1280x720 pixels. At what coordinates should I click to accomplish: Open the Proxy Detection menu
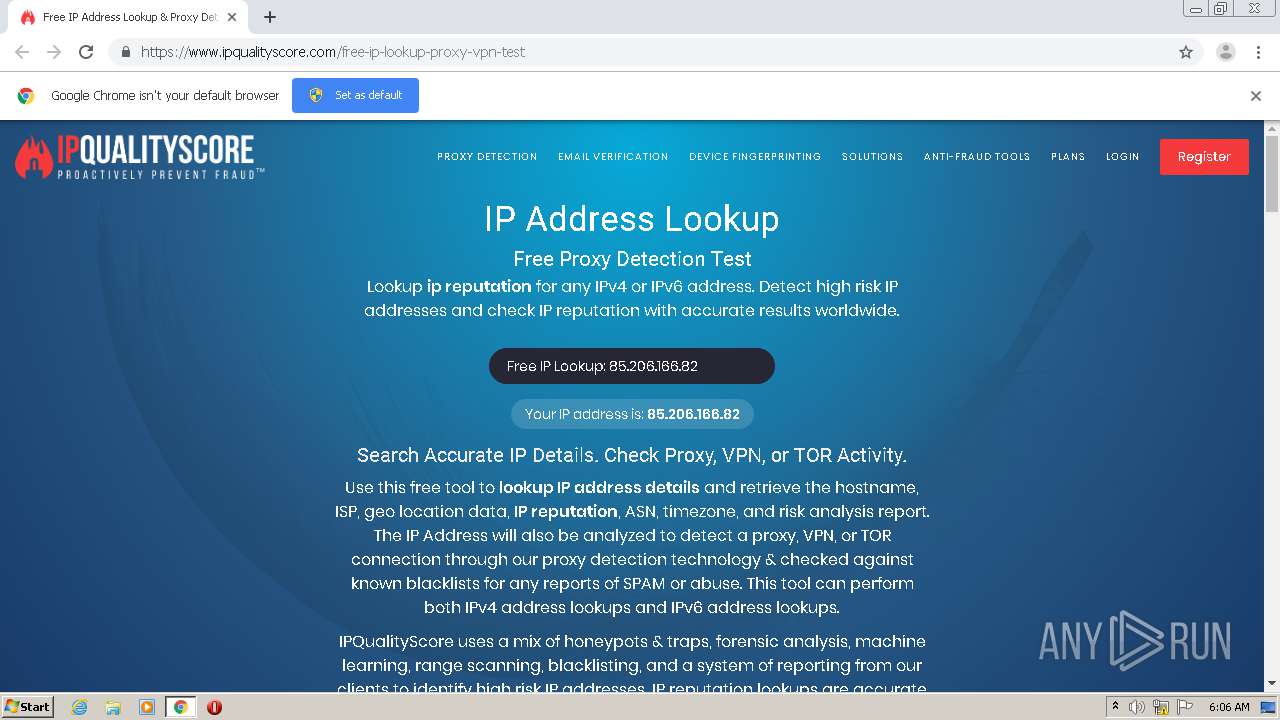click(x=487, y=157)
